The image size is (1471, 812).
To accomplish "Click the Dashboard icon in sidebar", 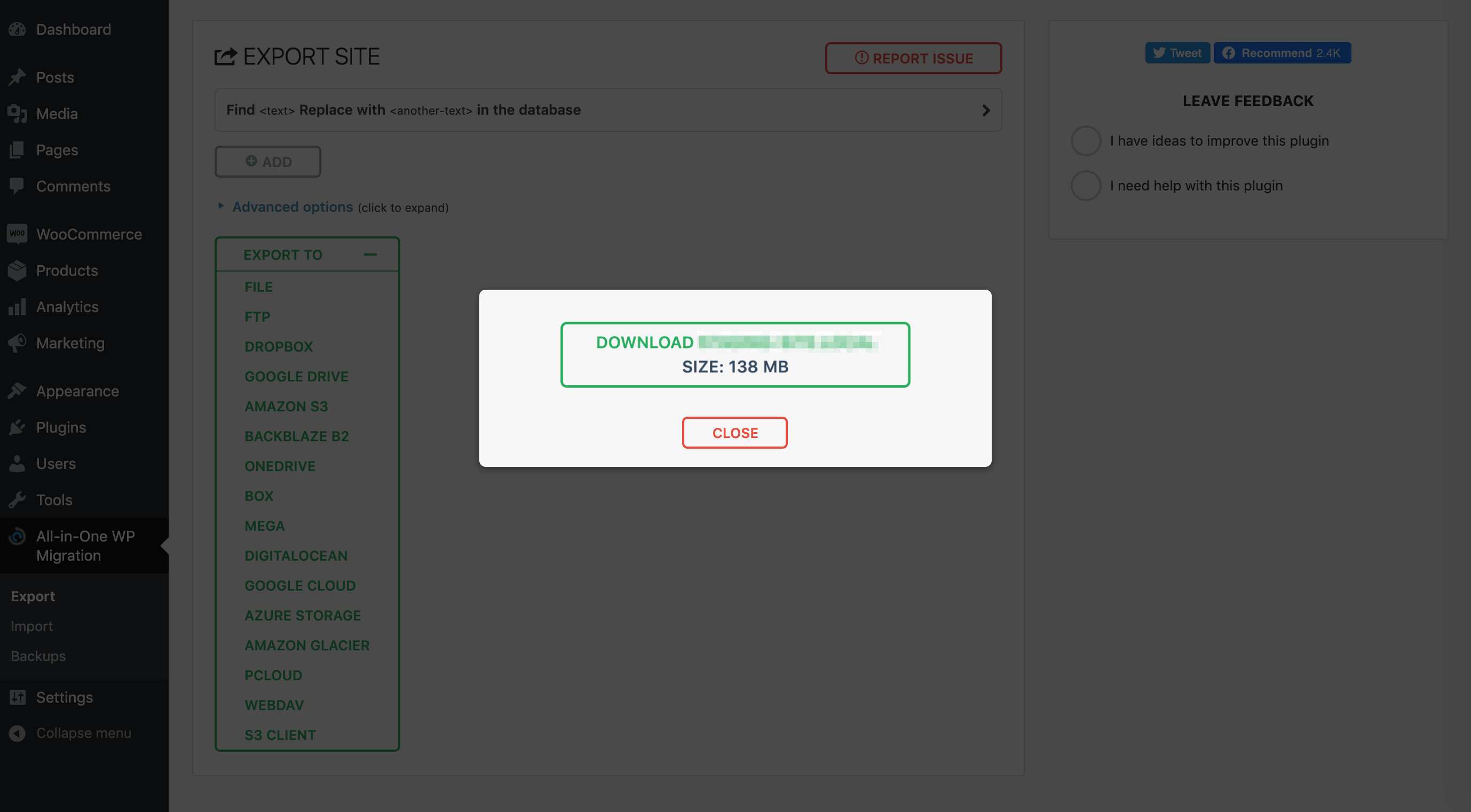I will point(17,28).
